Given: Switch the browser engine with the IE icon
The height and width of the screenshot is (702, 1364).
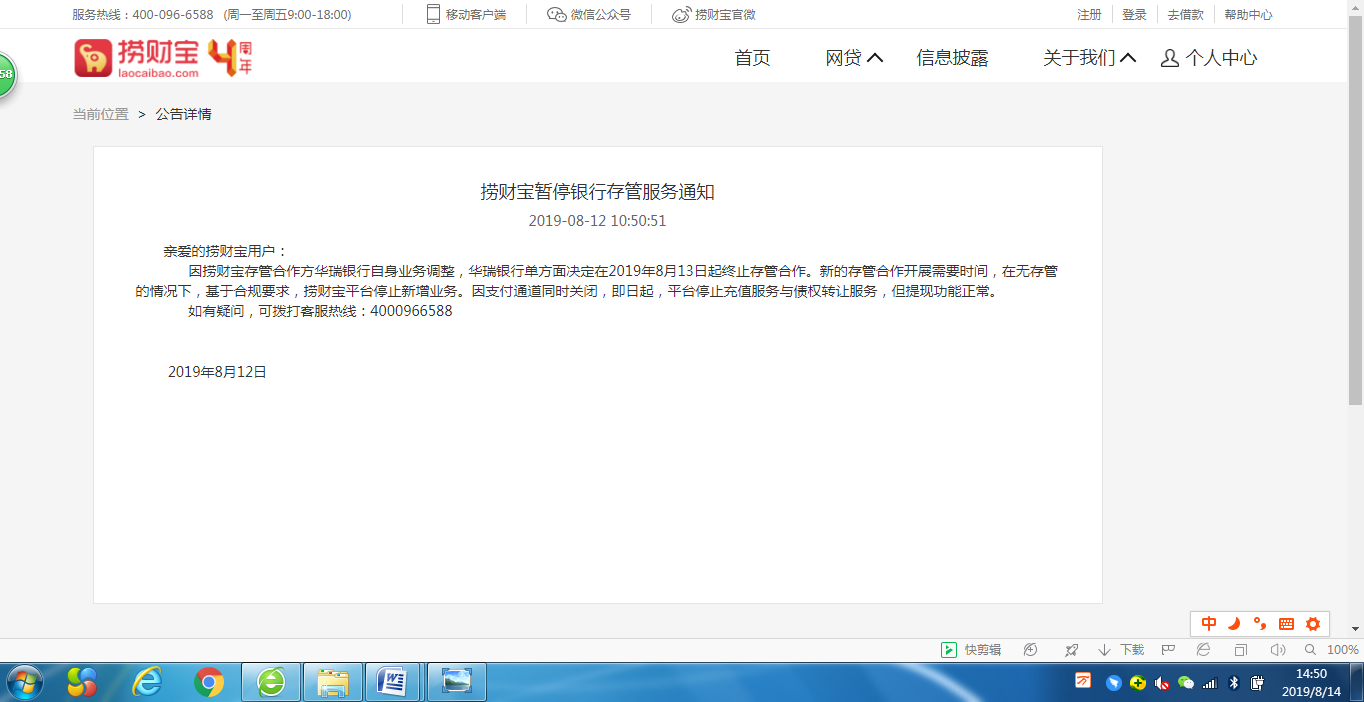Looking at the screenshot, I should click(x=1203, y=650).
